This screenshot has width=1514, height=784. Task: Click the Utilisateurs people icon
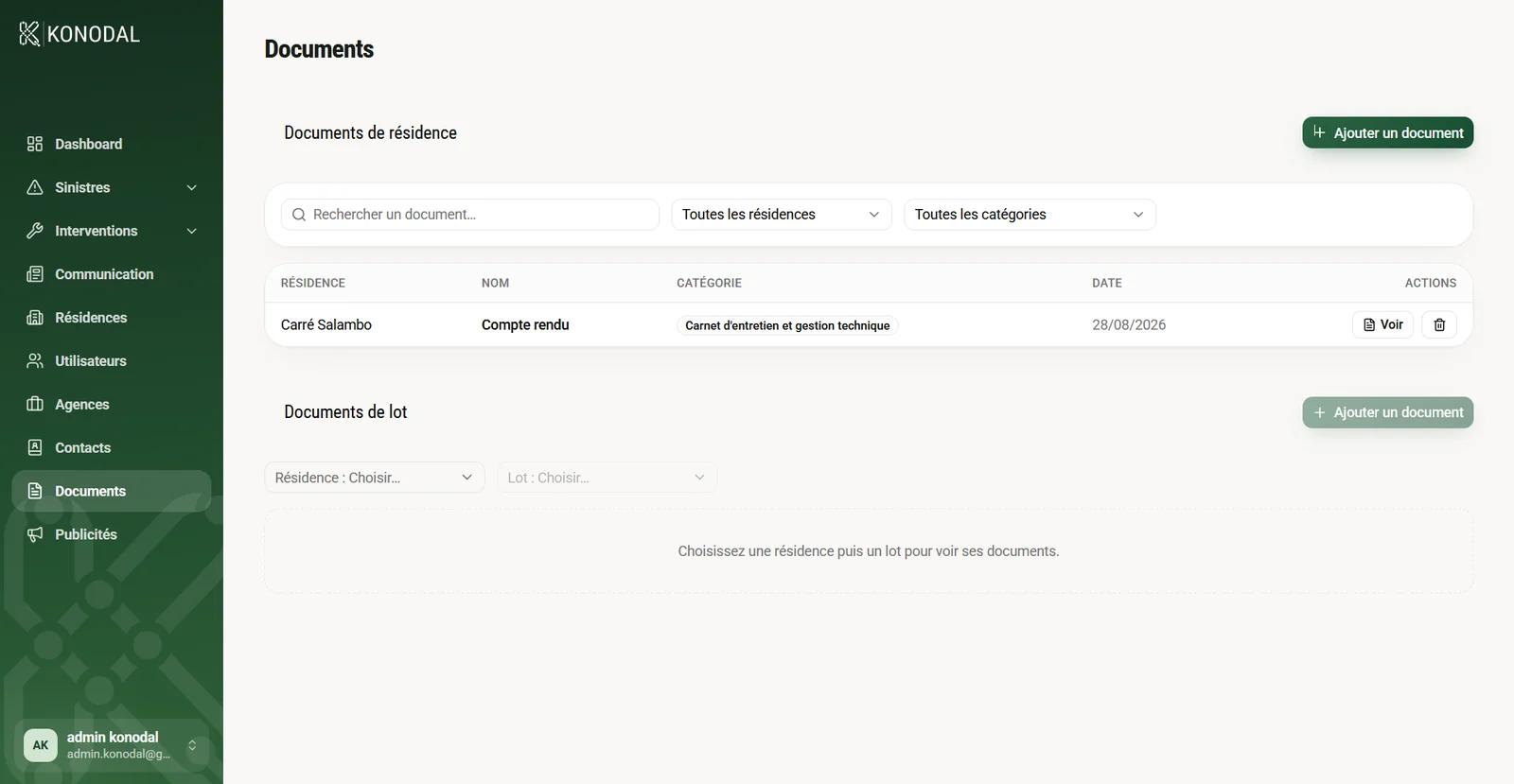coord(35,361)
